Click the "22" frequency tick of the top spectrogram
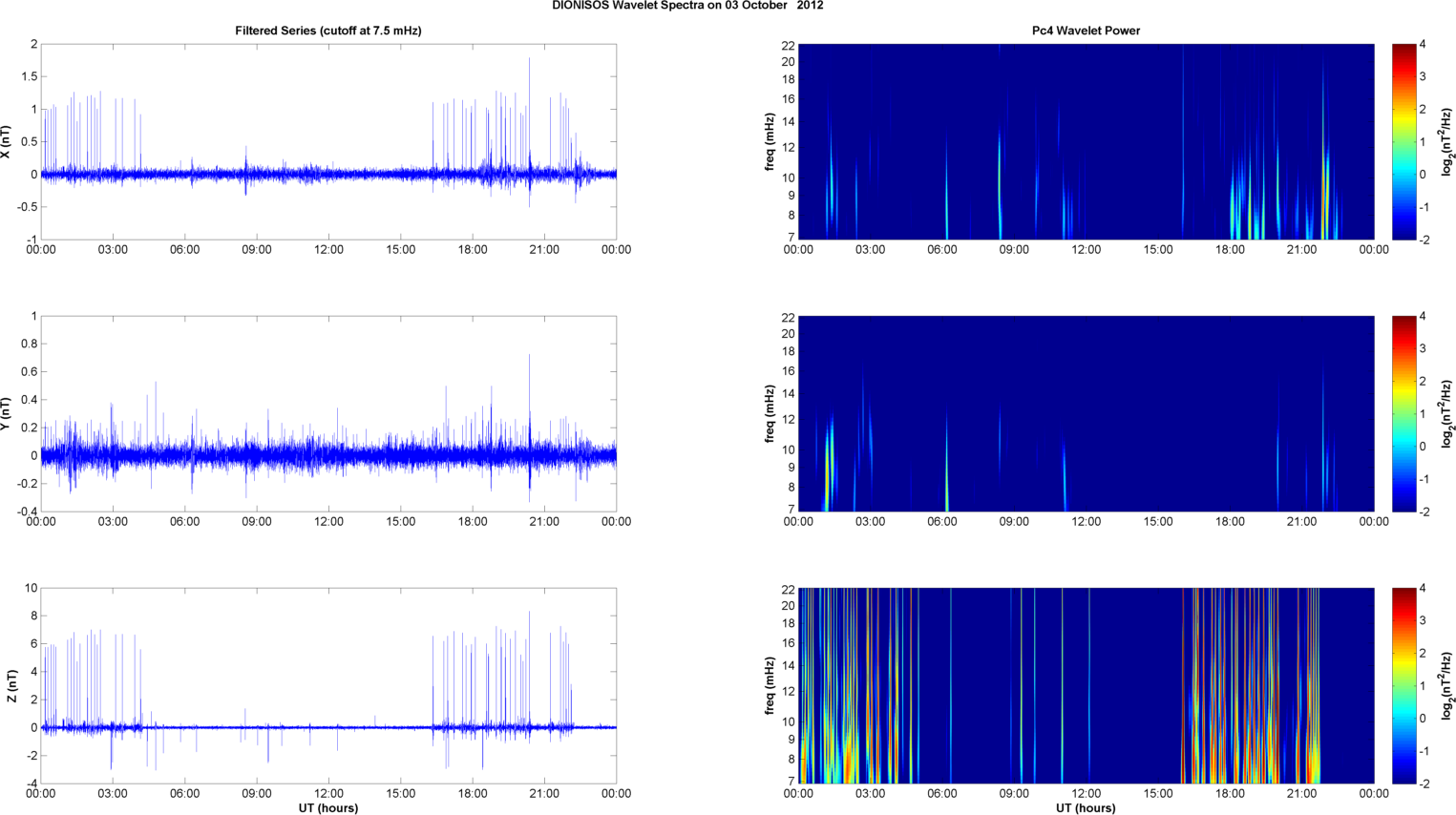1456x815 pixels. coord(789,45)
